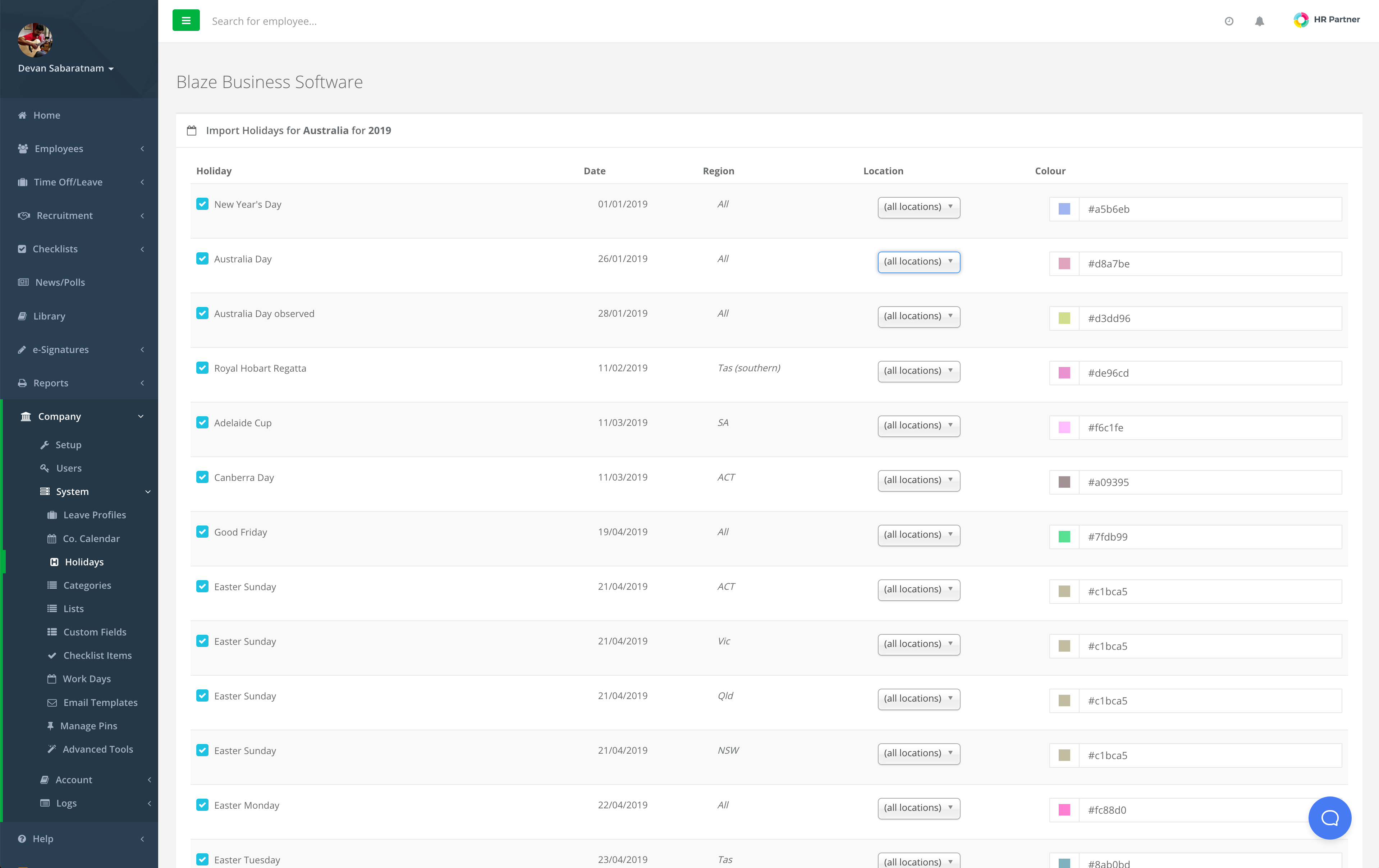Open the Categories menu item
Viewport: 1379px width, 868px height.
(x=79, y=585)
